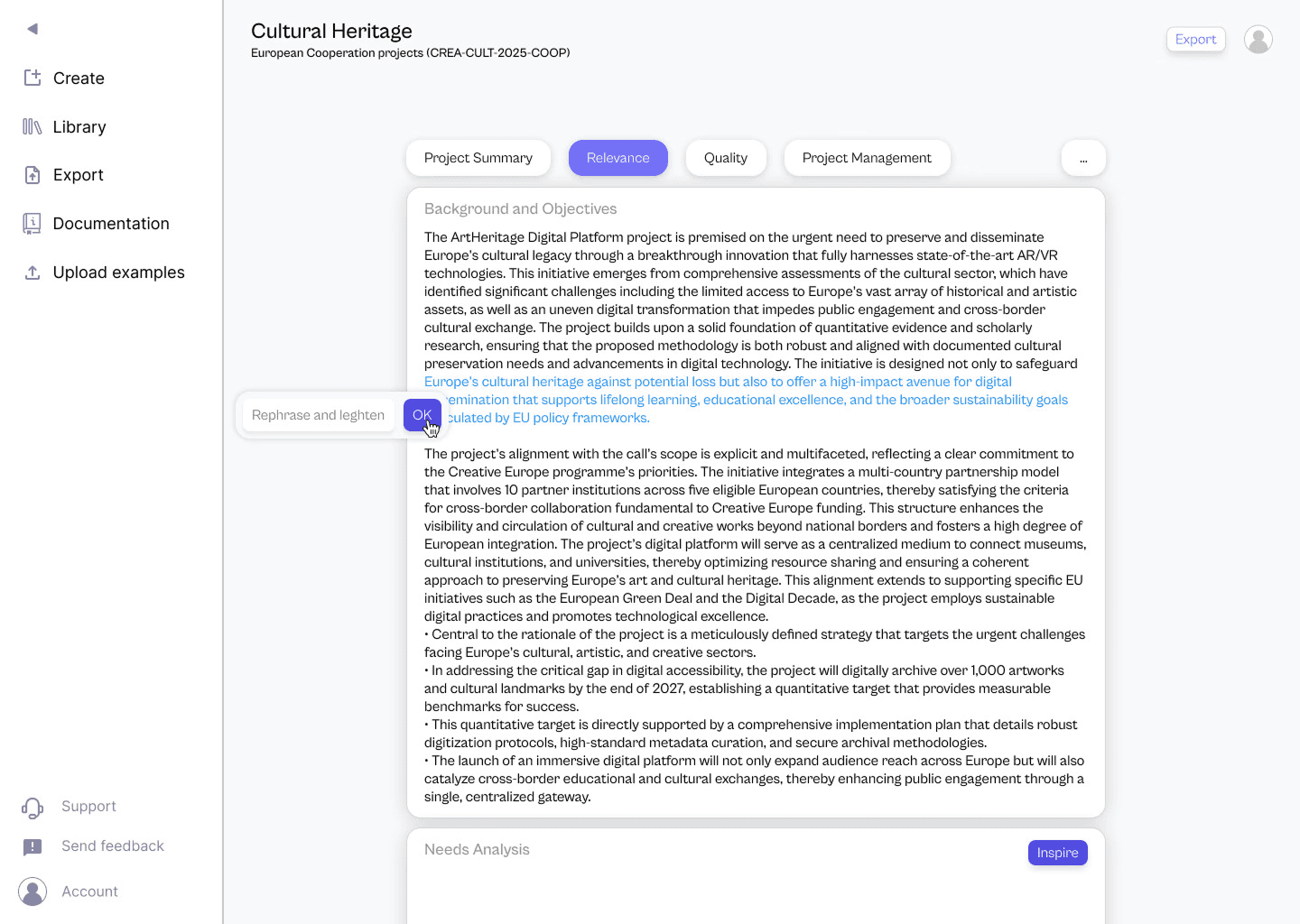Open the Quality tab

click(726, 158)
